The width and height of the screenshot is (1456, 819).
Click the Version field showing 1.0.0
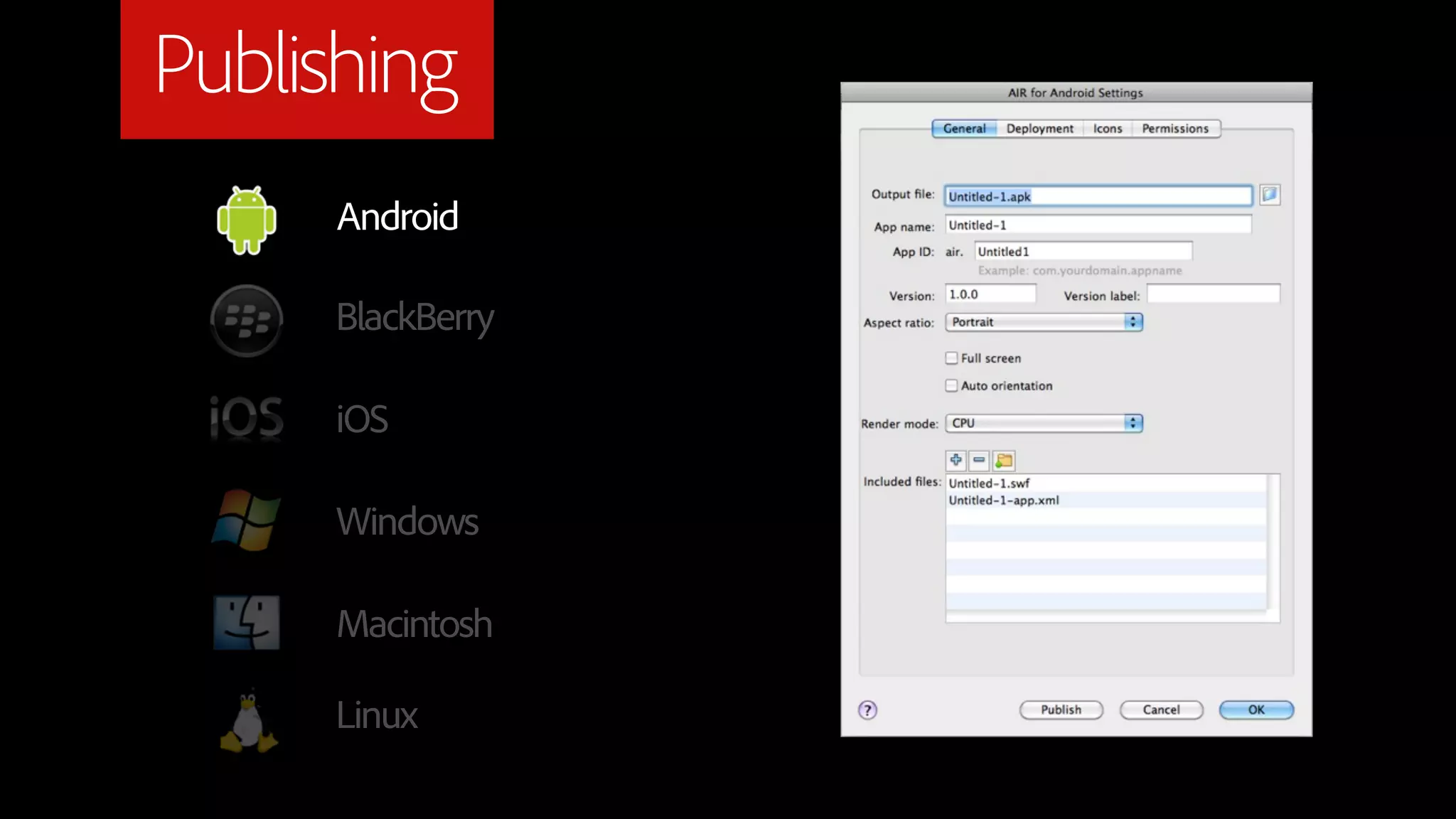coord(990,294)
